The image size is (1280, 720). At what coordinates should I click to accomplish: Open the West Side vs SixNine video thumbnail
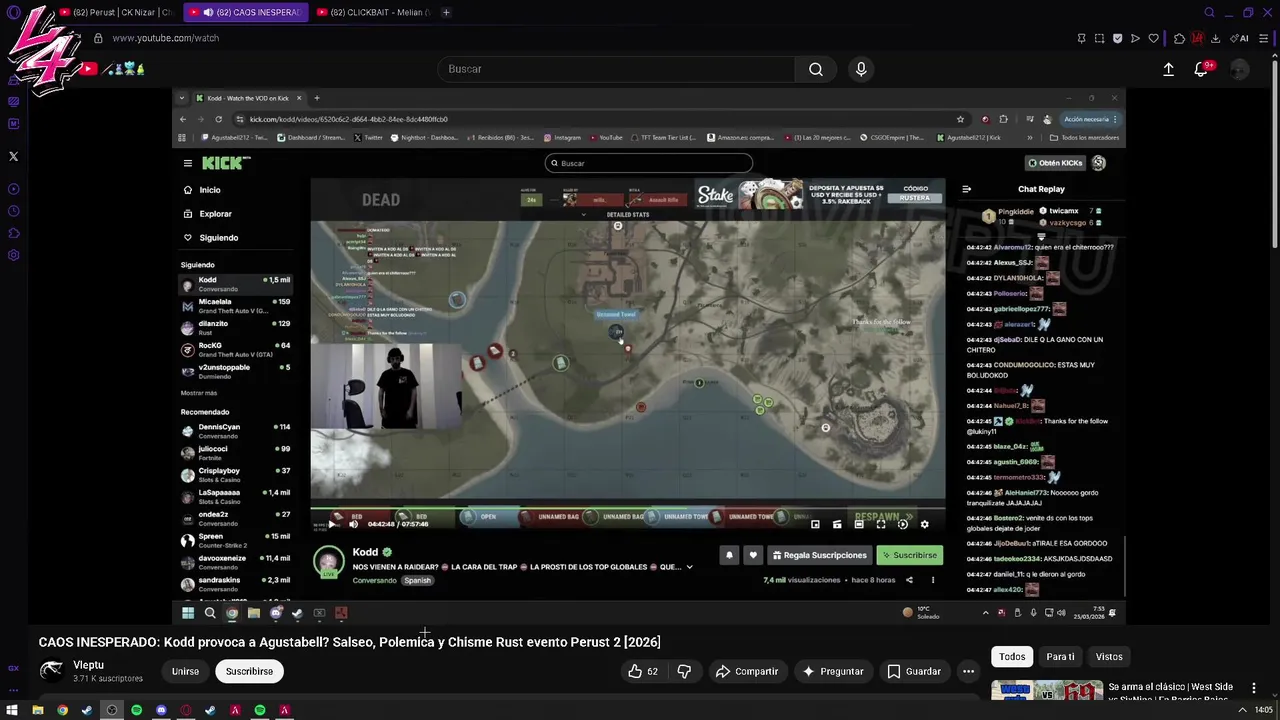coord(1045,690)
